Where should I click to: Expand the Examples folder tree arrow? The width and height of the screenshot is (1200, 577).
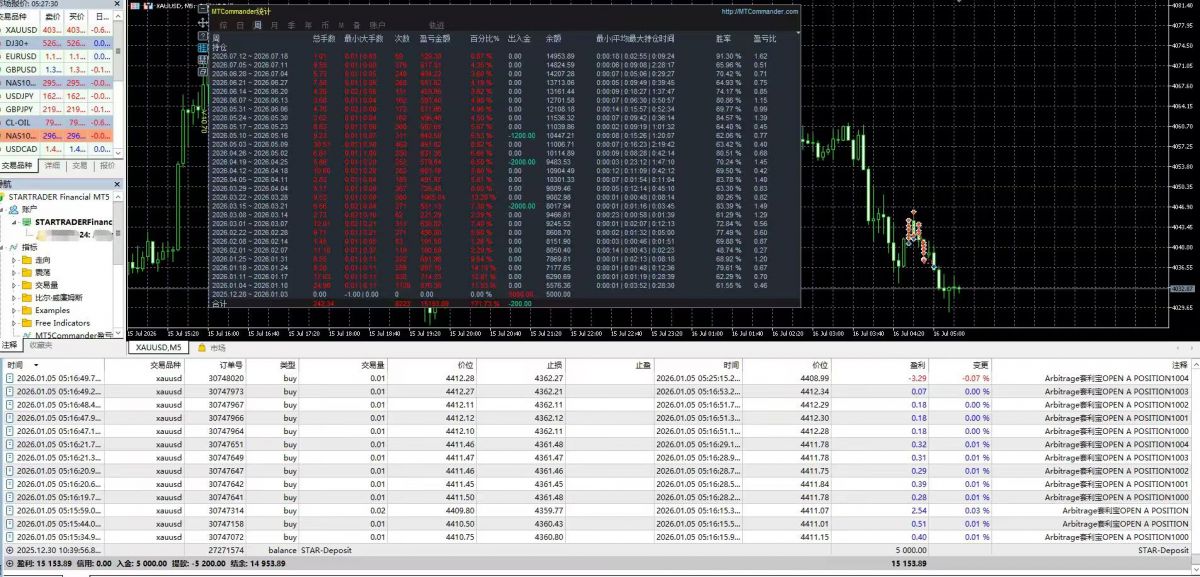point(14,310)
